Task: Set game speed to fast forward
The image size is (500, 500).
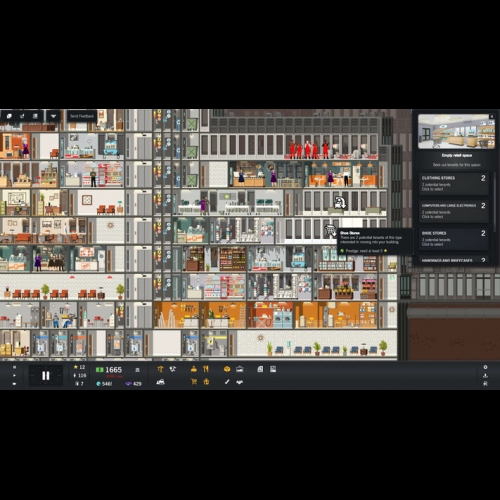Action: pos(14,384)
